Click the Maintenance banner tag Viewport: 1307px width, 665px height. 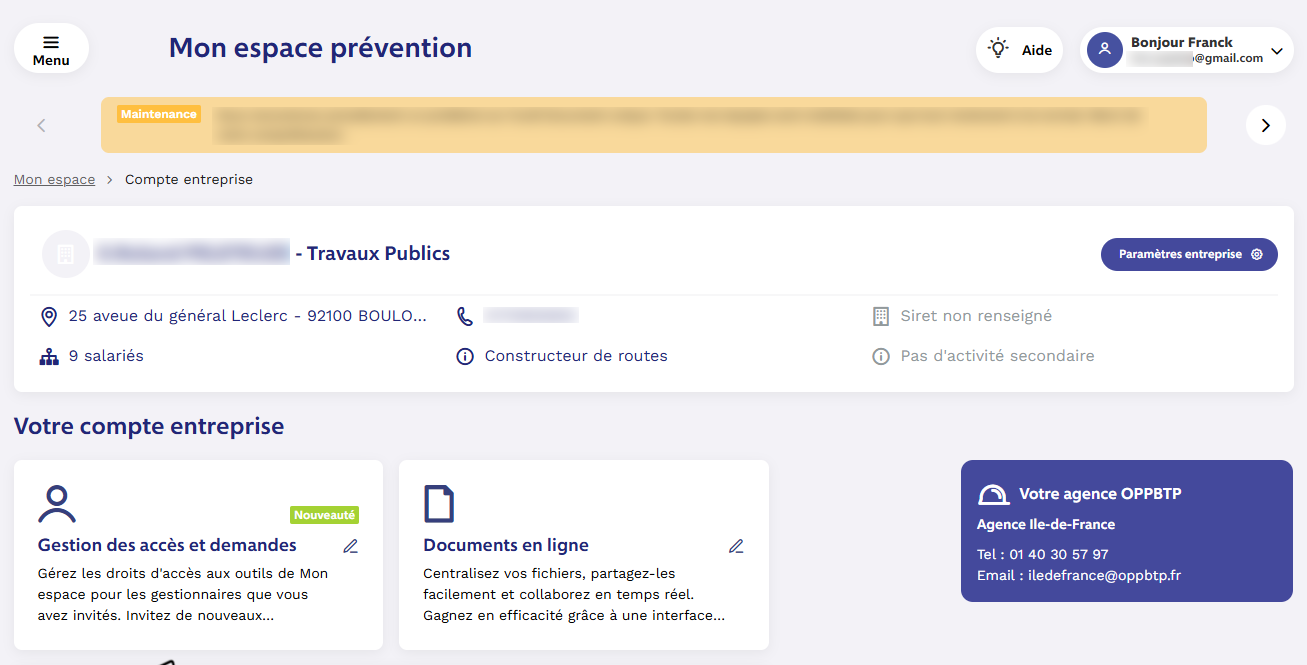[159, 114]
